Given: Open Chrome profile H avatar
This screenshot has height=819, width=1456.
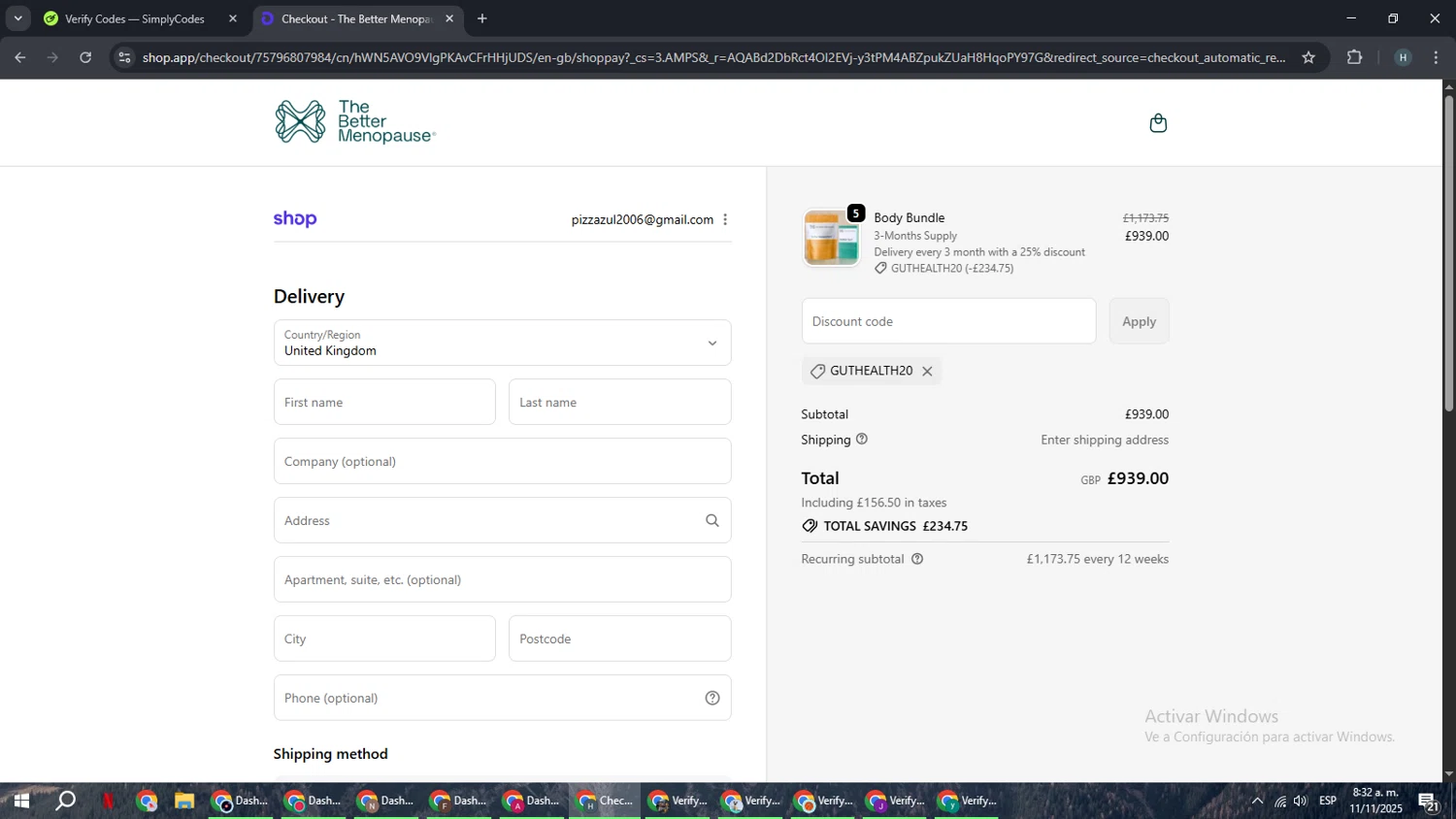Looking at the screenshot, I should coord(1403,57).
